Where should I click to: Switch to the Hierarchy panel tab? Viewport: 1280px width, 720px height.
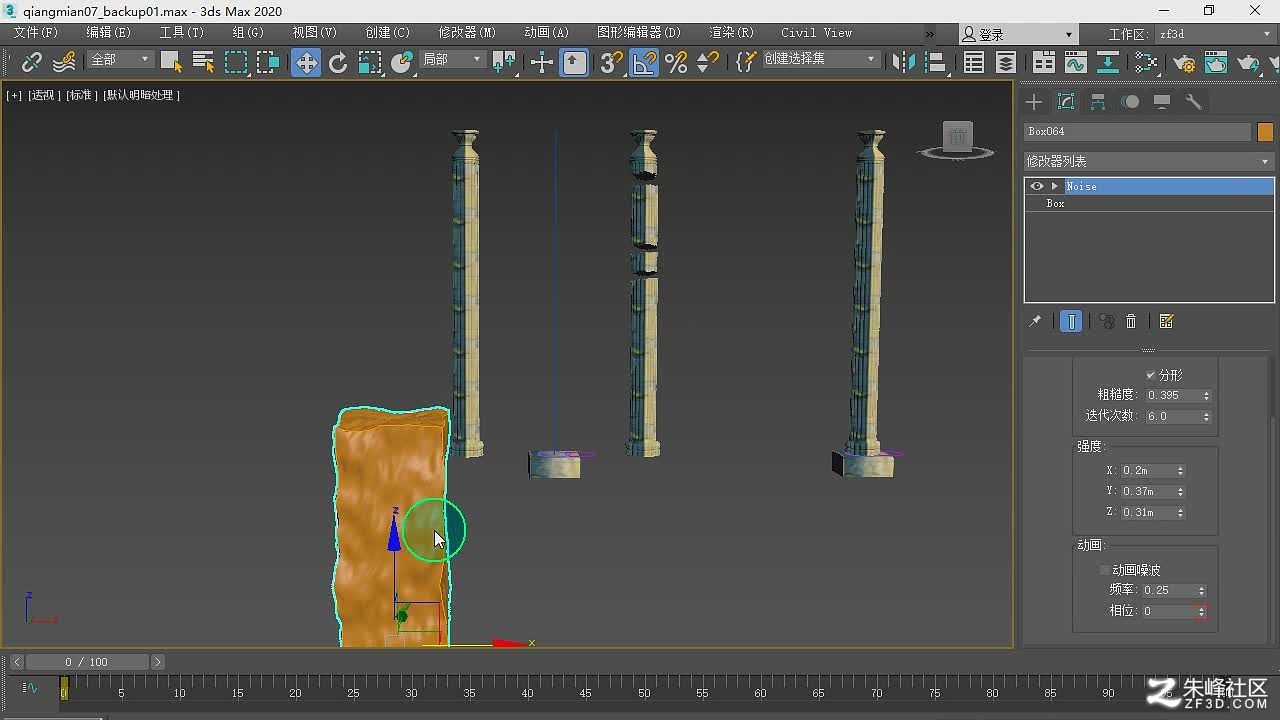[x=1098, y=102]
